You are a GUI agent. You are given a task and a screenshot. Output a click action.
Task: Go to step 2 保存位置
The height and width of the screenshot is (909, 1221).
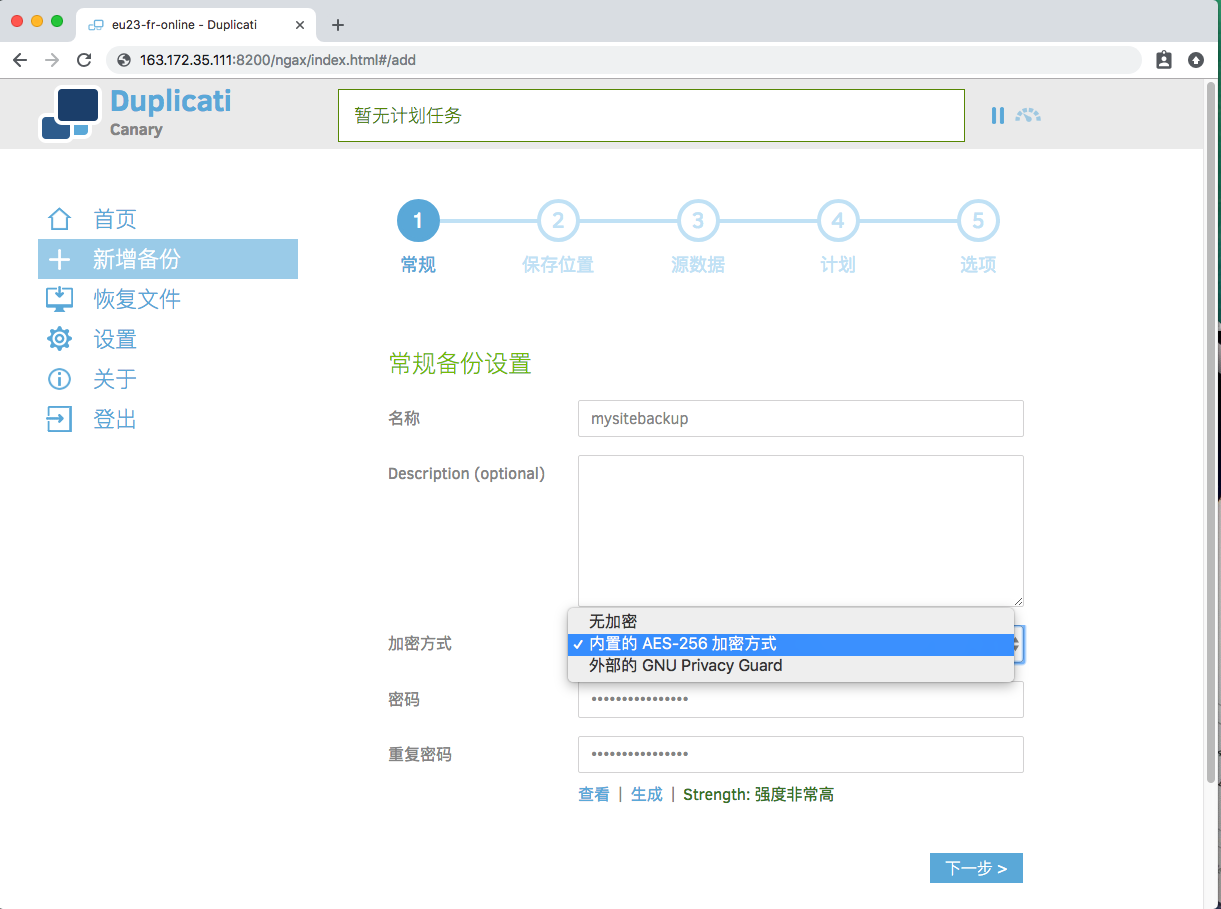558,222
